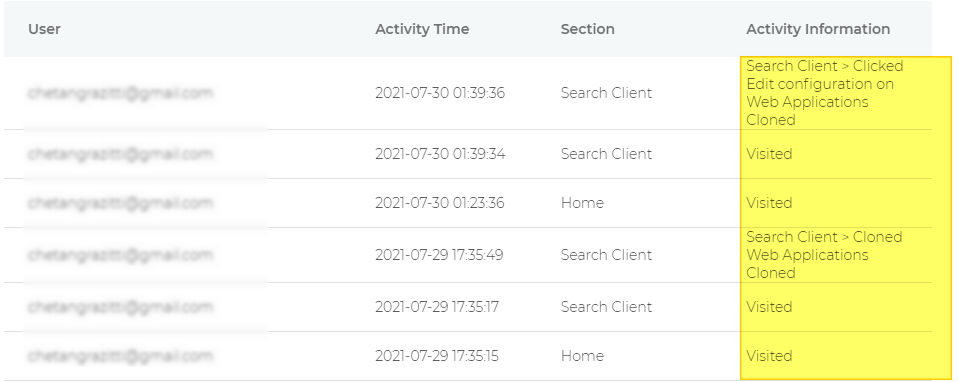Click the Home section at 17:35:15
The height and width of the screenshot is (382, 959).
pos(582,356)
